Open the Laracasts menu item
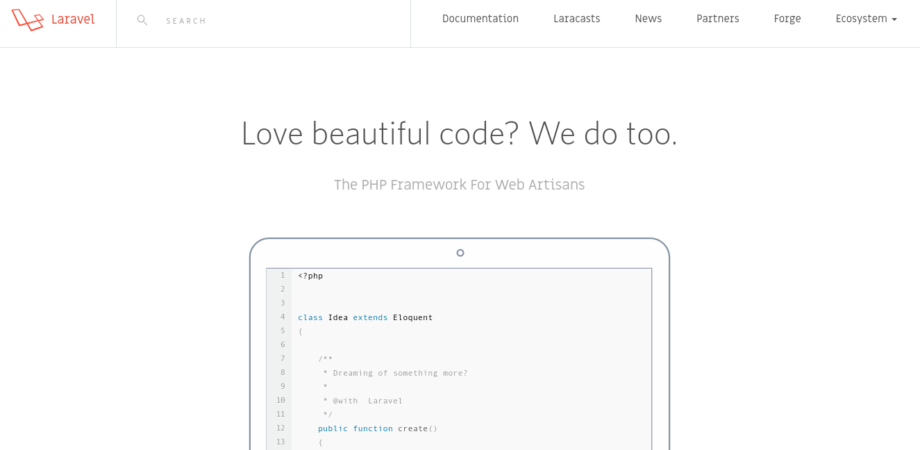This screenshot has height=450, width=920. 576,19
